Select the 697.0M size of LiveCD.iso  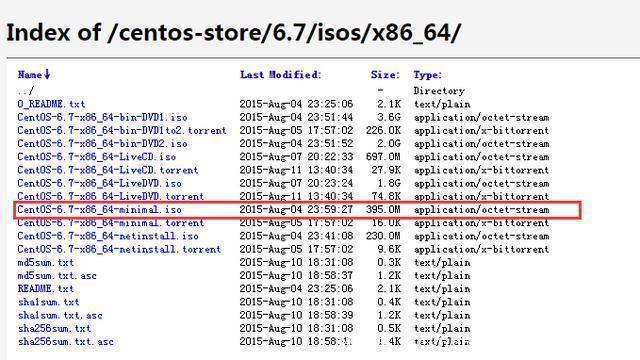coord(383,157)
